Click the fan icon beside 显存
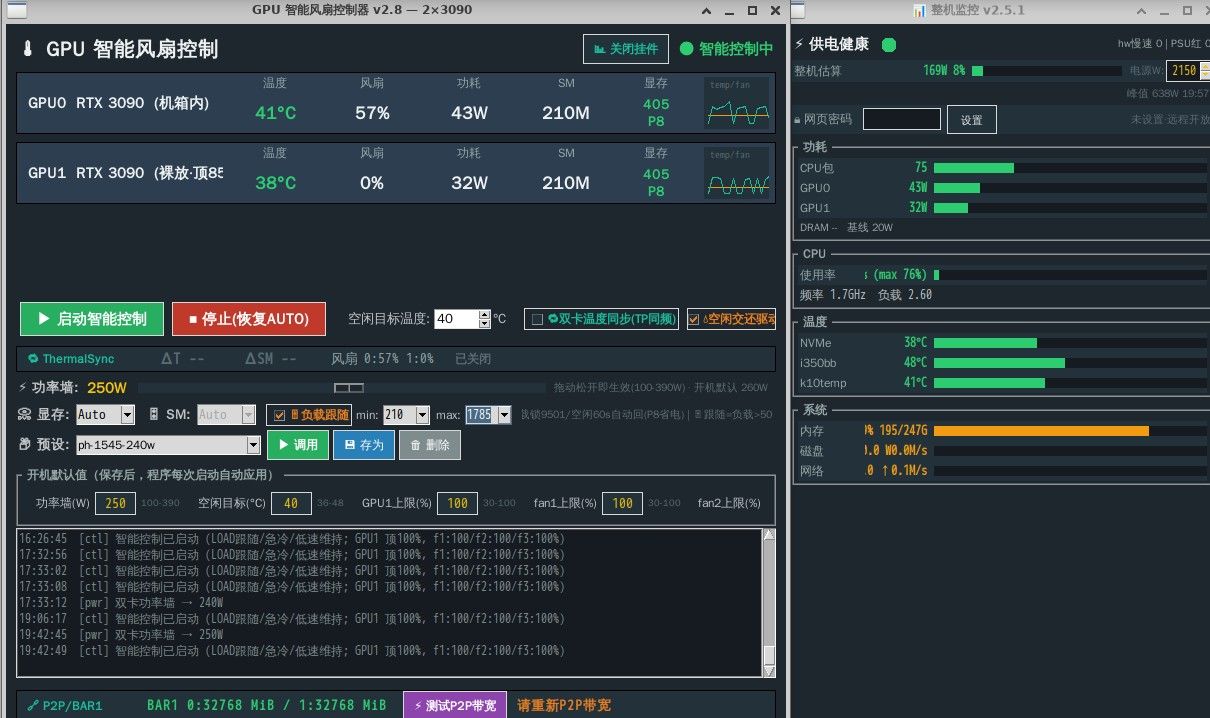This screenshot has height=718, width=1210. [26, 414]
